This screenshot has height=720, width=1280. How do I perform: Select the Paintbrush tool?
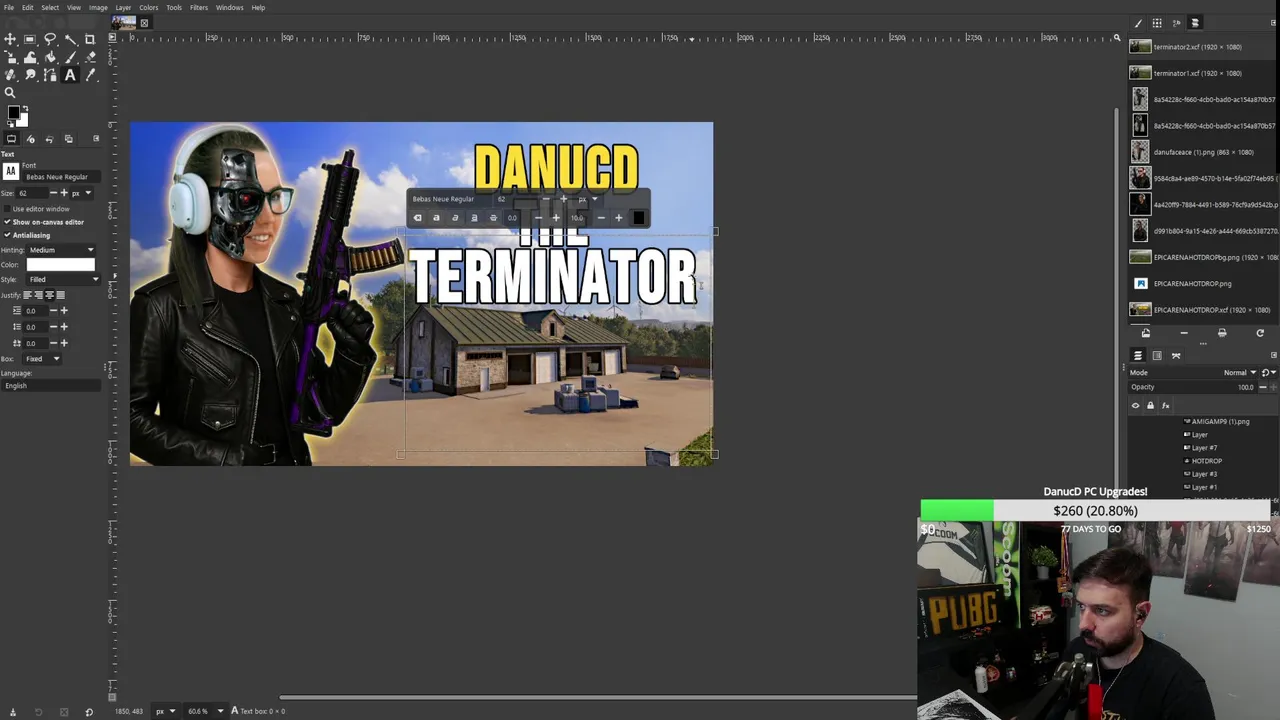tap(70, 57)
